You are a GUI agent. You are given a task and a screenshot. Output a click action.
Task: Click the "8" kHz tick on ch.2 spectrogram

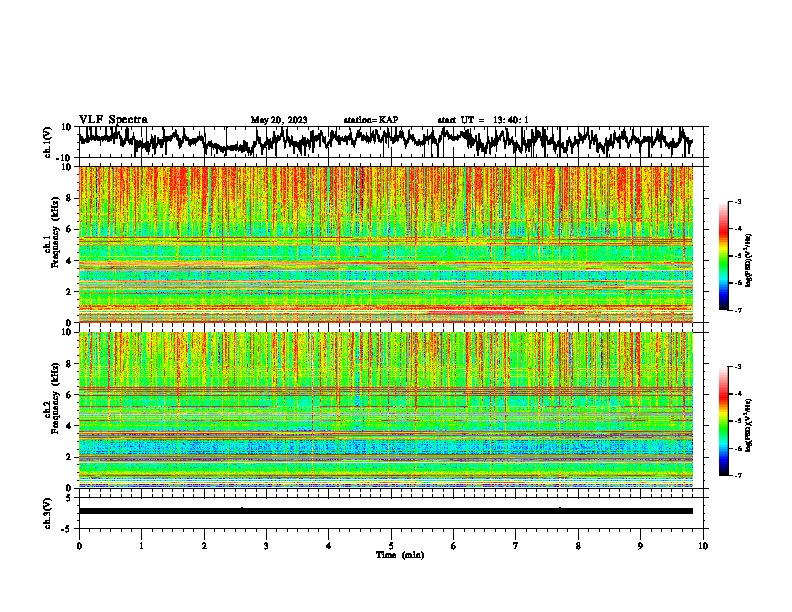(69, 364)
